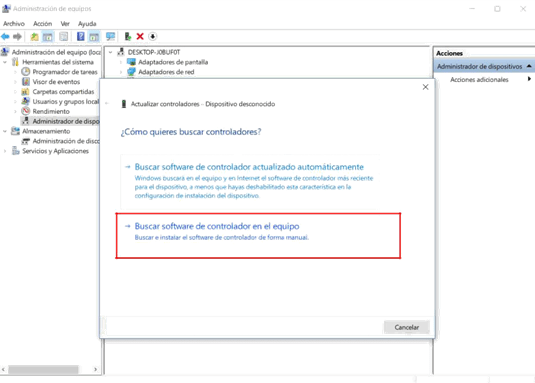Click the gray forward arrow in toolbar
The height and width of the screenshot is (383, 535).
point(17,36)
